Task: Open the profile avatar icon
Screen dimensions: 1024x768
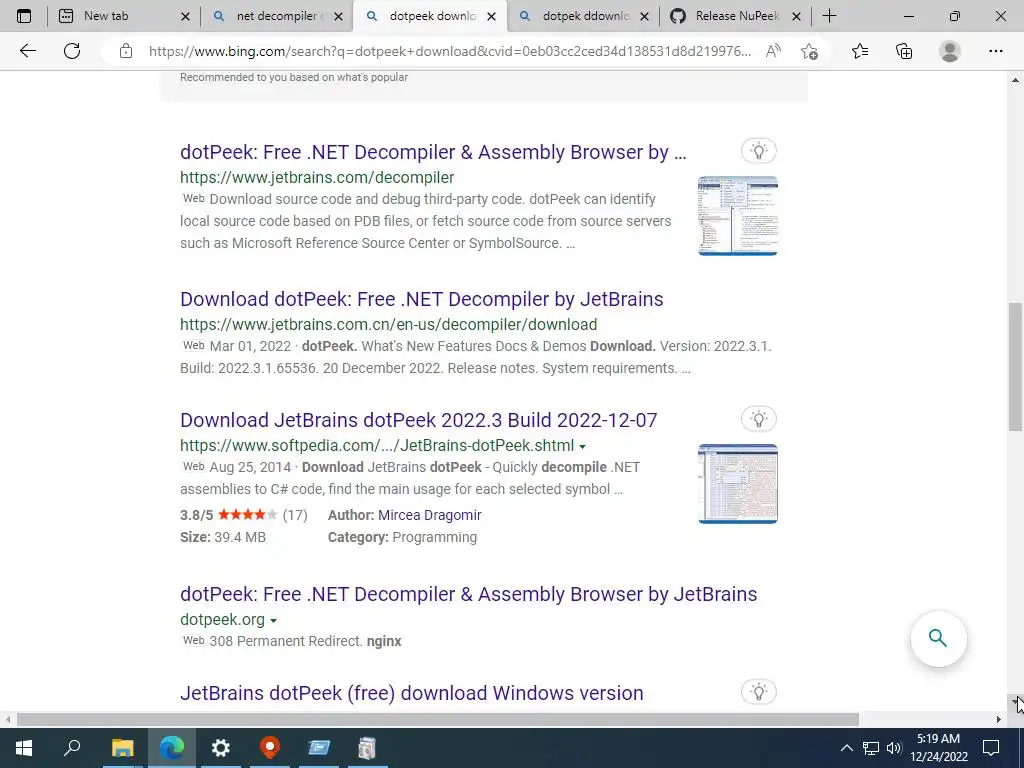Action: tap(950, 51)
